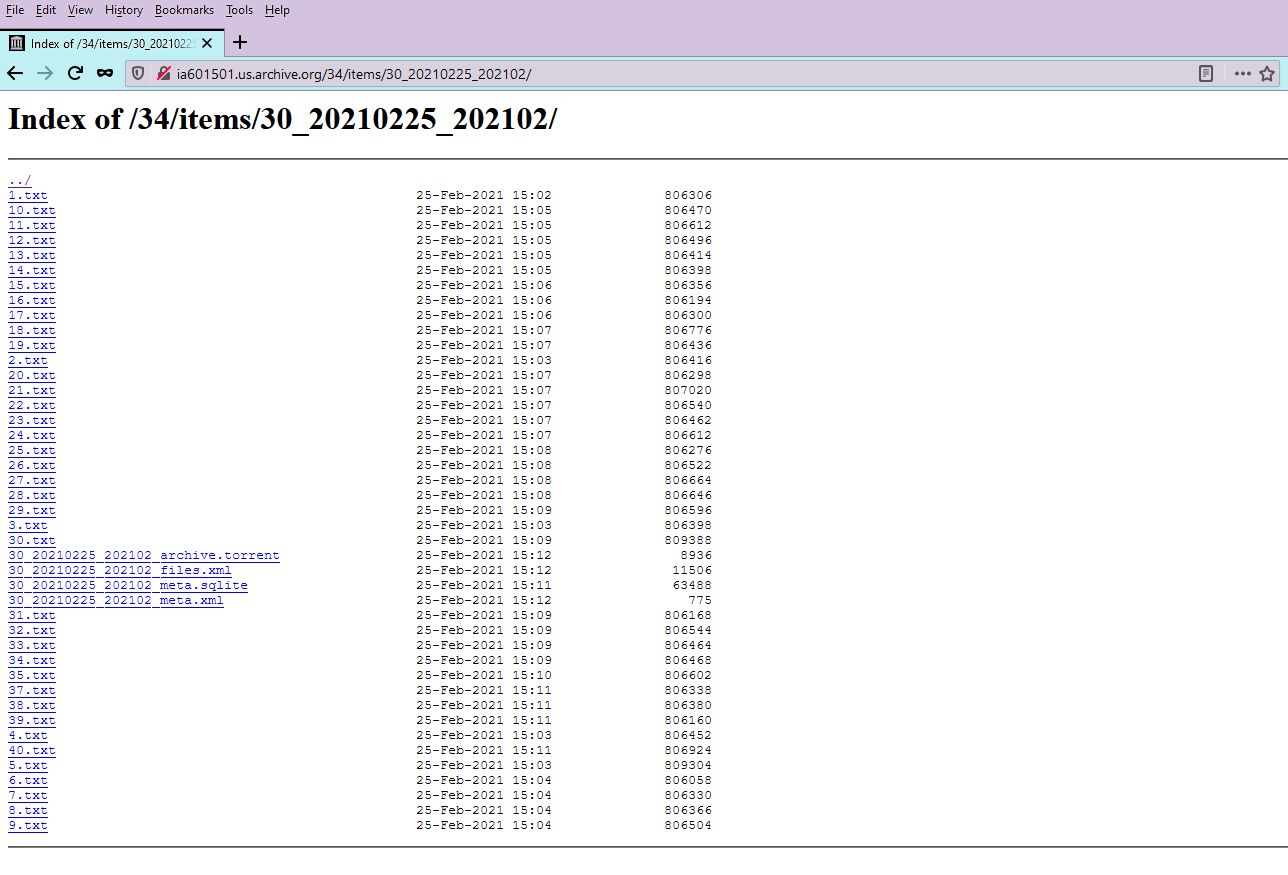Open the meta.sqlite link

tap(128, 585)
